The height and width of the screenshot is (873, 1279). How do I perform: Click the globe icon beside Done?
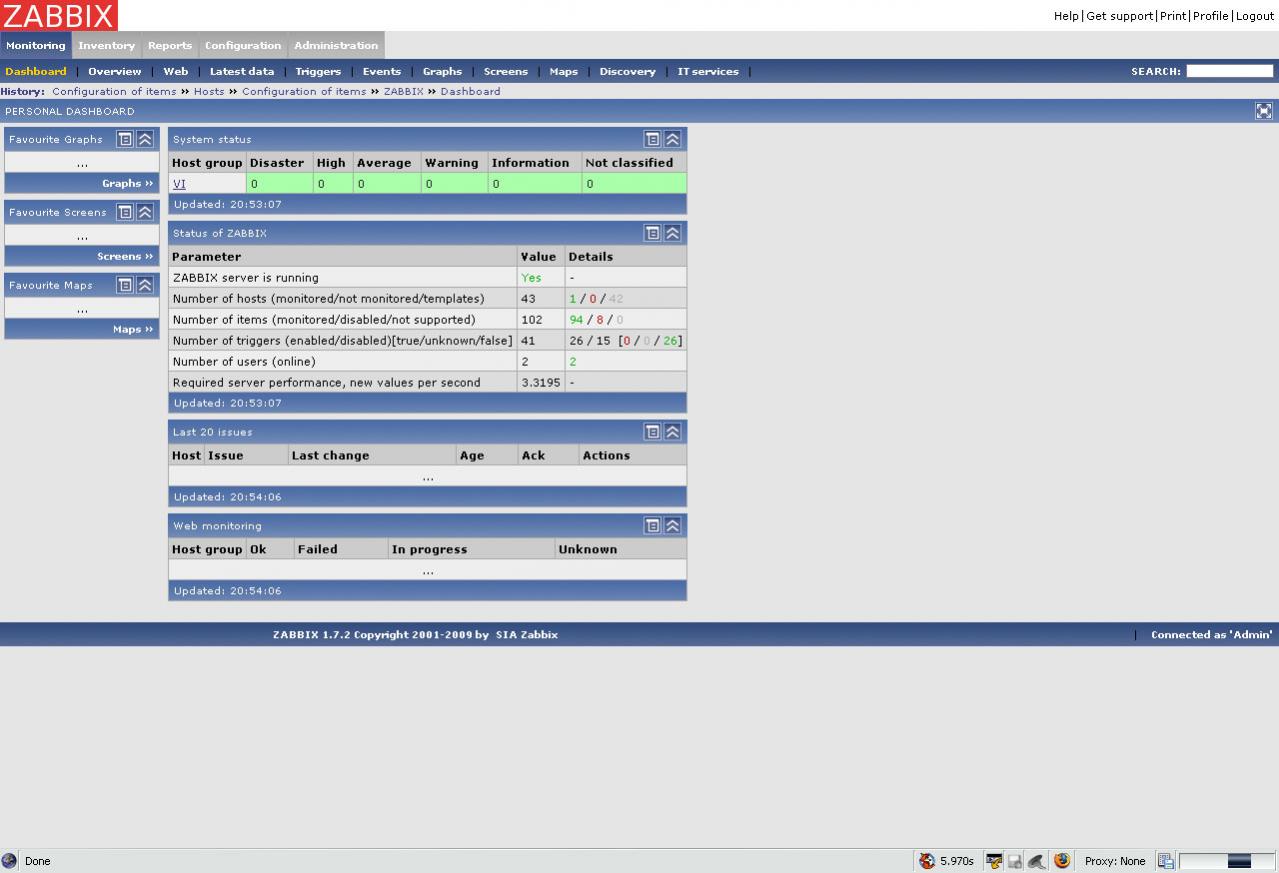point(10,861)
